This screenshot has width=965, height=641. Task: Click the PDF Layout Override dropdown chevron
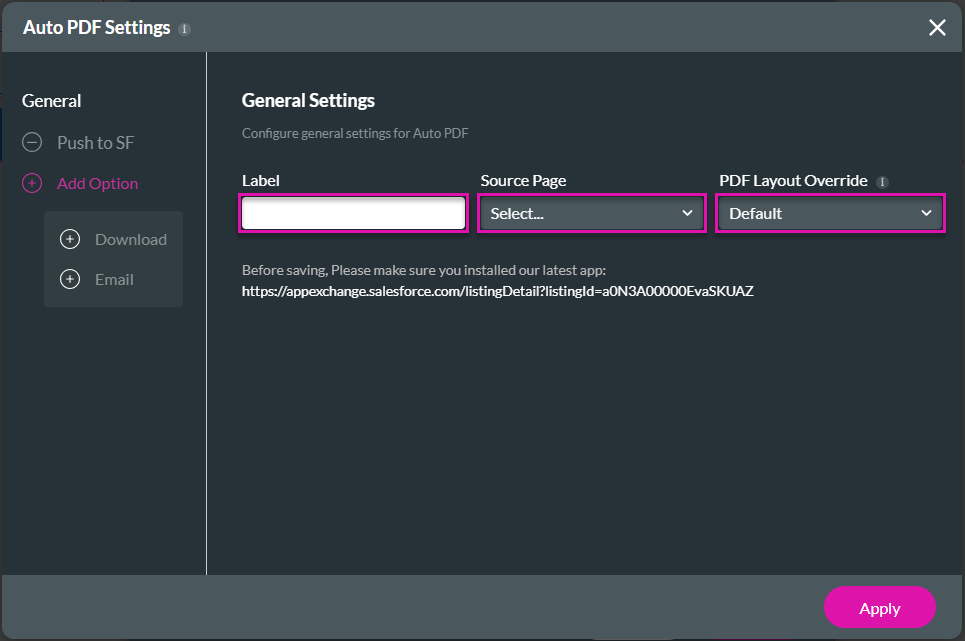(925, 213)
